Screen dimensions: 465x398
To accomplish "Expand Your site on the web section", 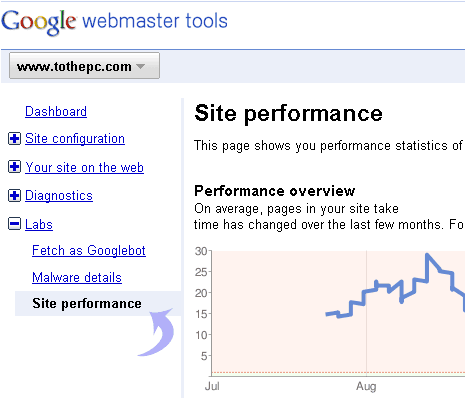I will click(14, 167).
